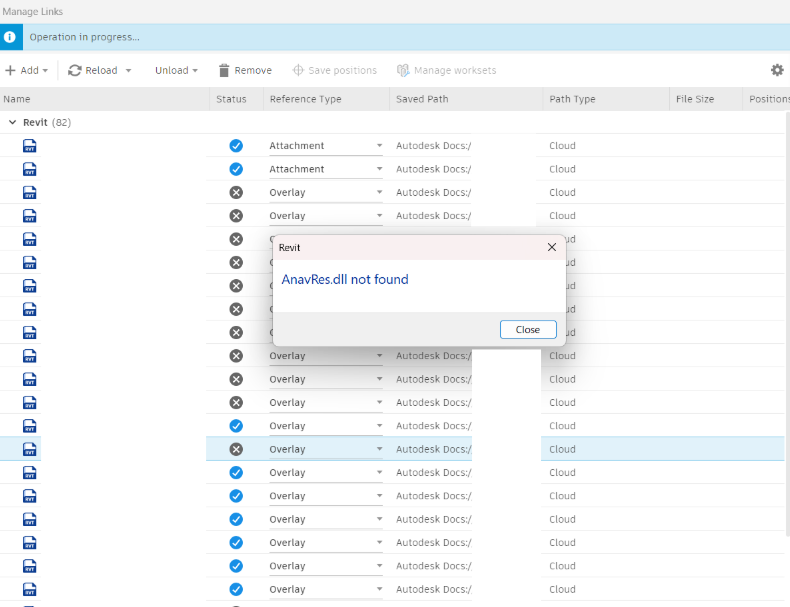Open the Add dropdown in the toolbar
Image resolution: width=790 pixels, height=607 pixels.
coord(27,70)
